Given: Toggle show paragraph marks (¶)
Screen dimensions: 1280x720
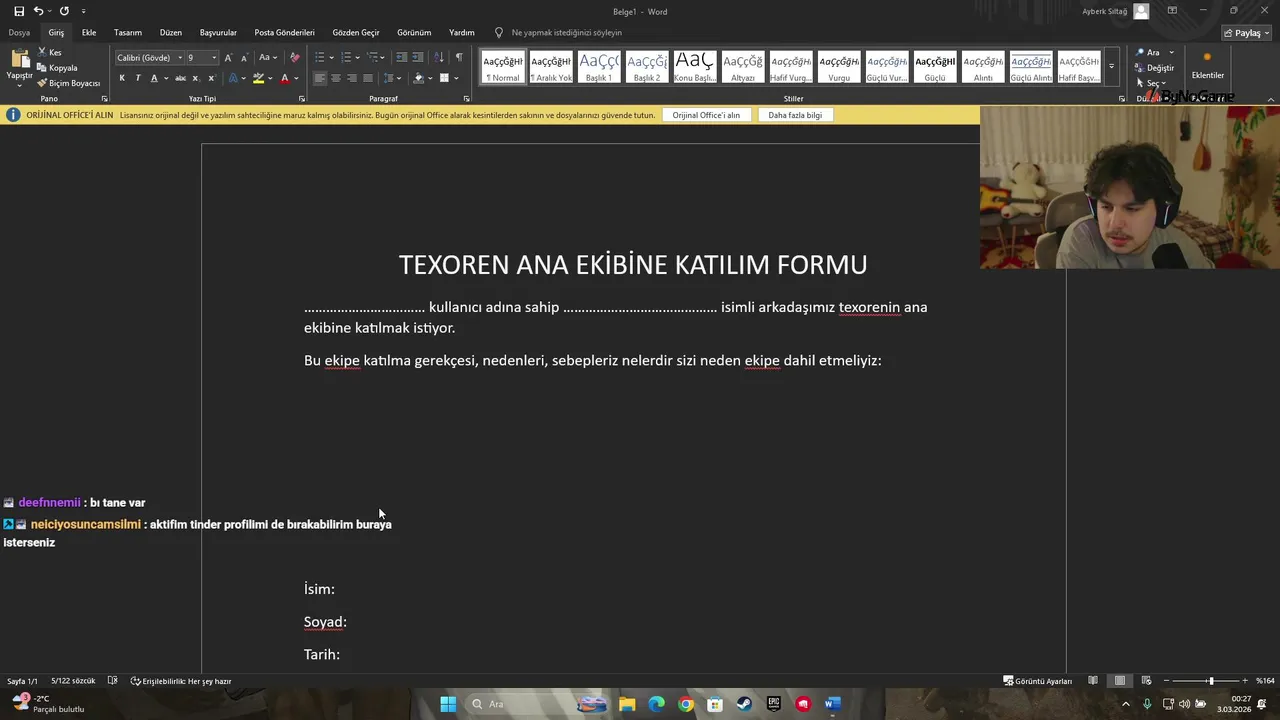Looking at the screenshot, I should (459, 58).
